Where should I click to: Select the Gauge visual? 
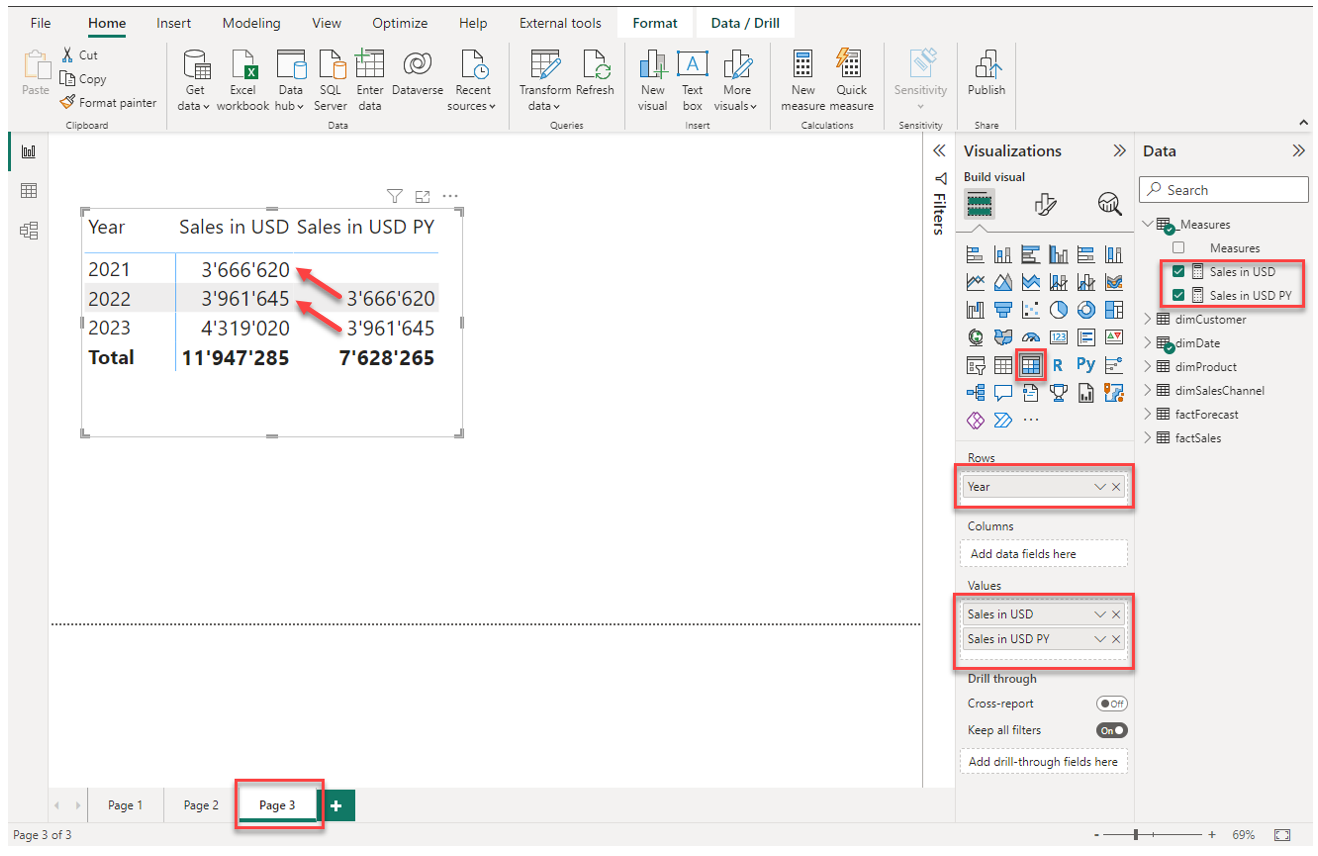pyautogui.click(x=1031, y=338)
